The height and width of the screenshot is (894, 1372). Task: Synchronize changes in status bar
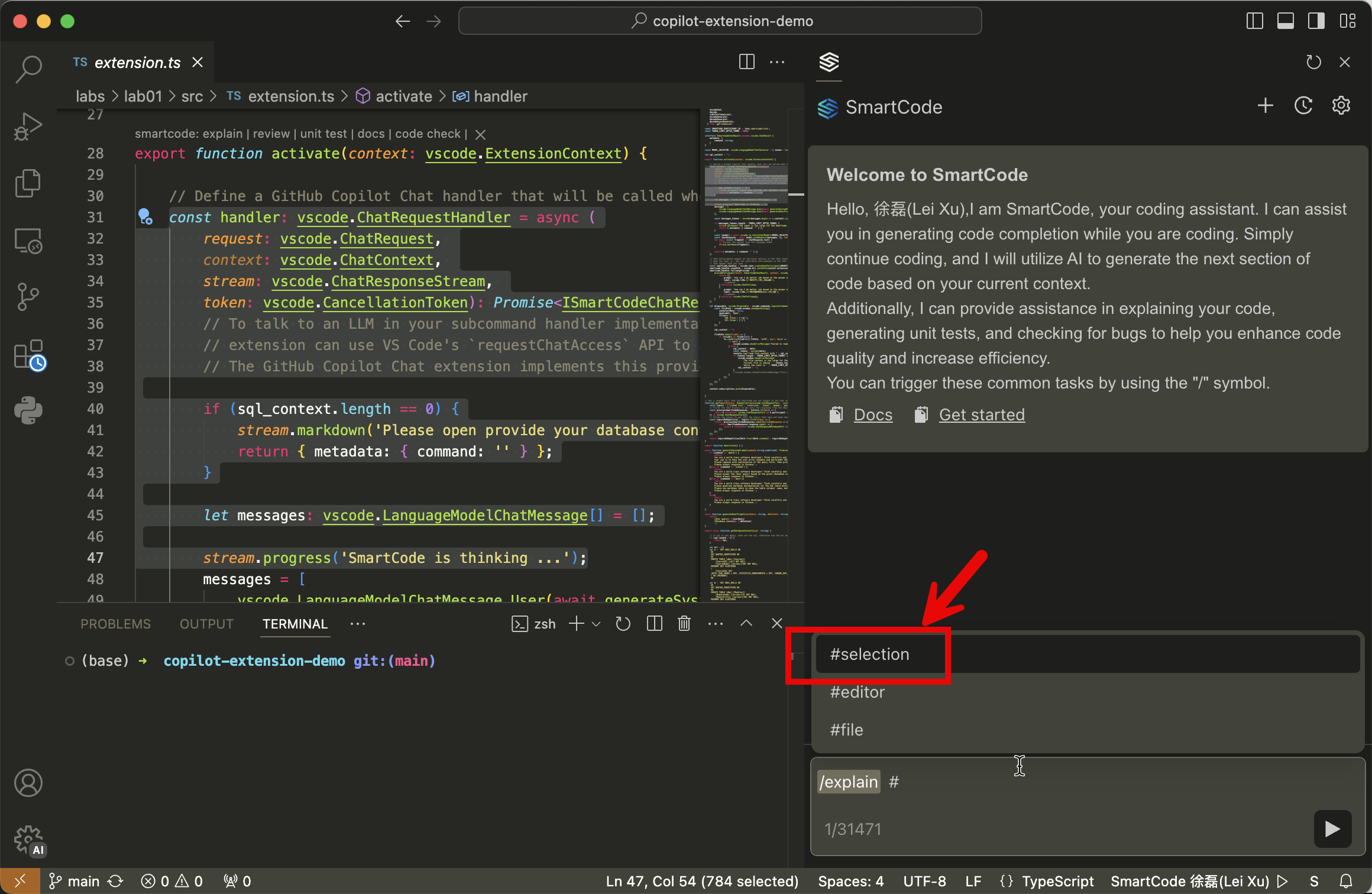coord(116,881)
